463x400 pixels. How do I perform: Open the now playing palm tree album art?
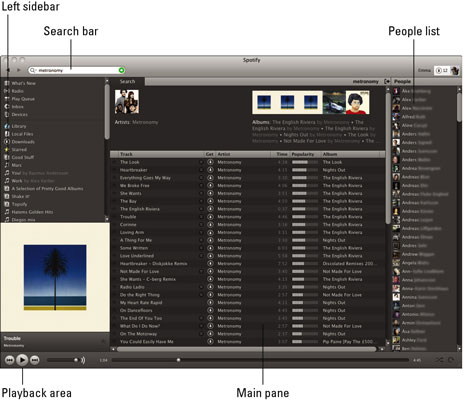click(55, 277)
